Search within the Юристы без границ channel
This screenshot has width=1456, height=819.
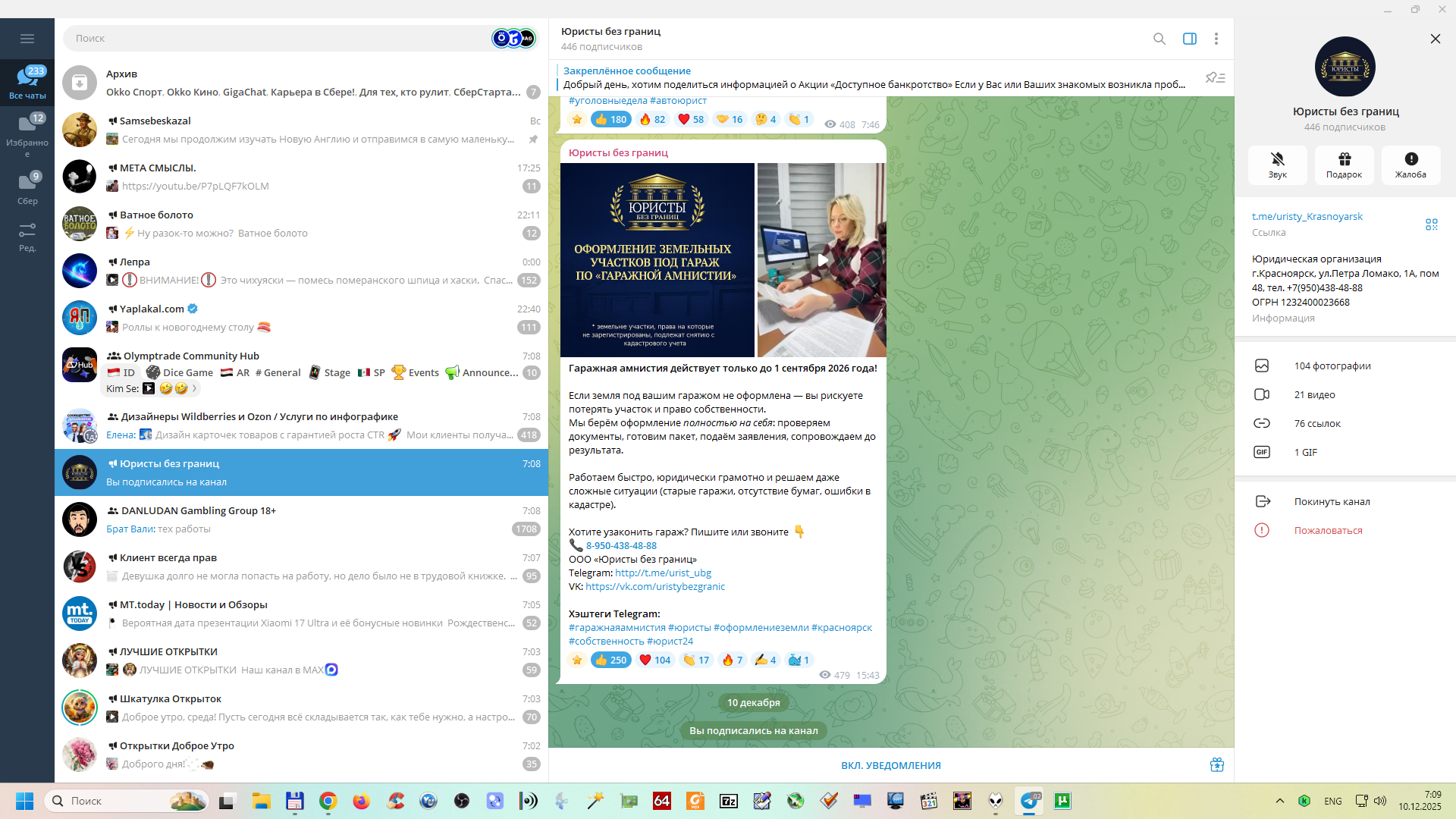pos(1159,39)
